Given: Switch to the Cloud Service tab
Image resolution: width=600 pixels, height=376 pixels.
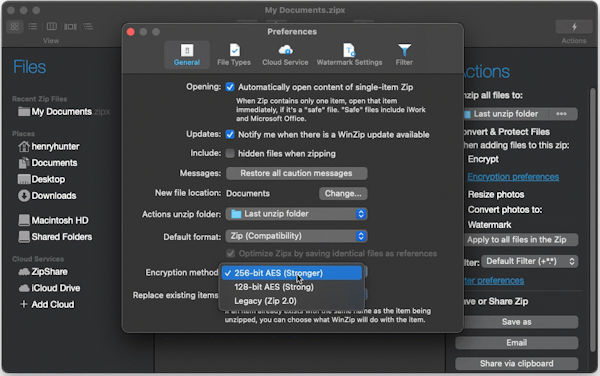Looking at the screenshot, I should (285, 55).
